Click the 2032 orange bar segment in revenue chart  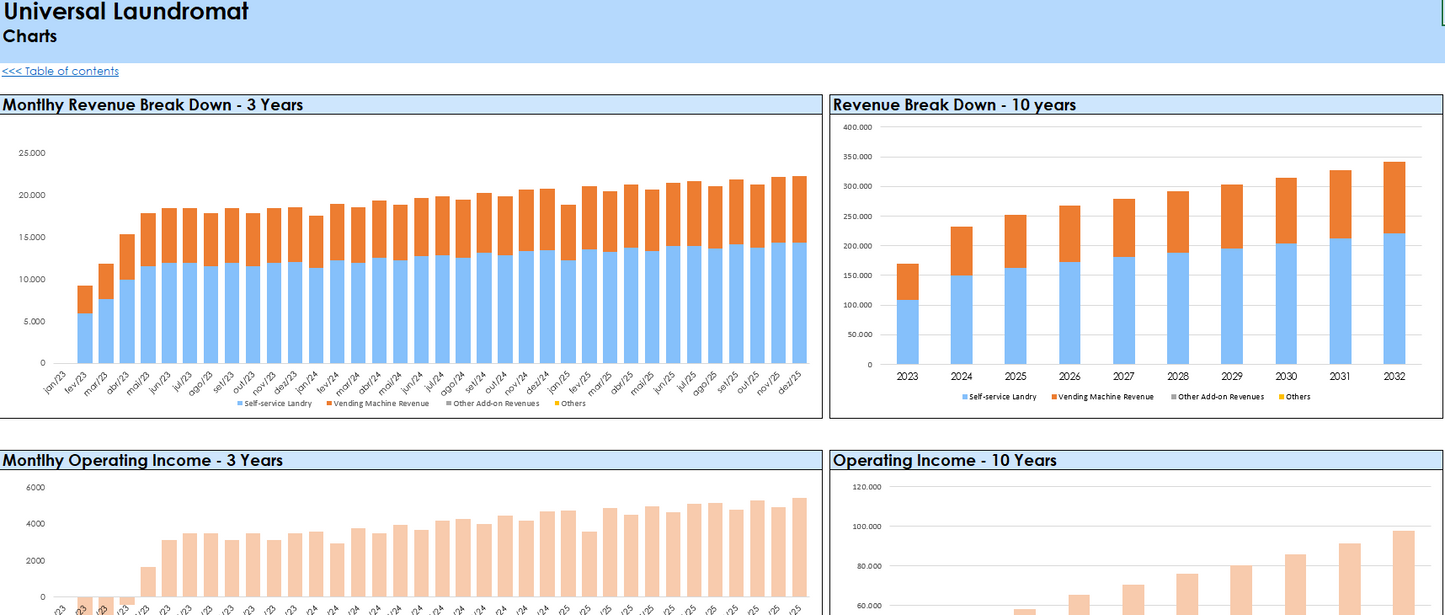(x=1394, y=197)
